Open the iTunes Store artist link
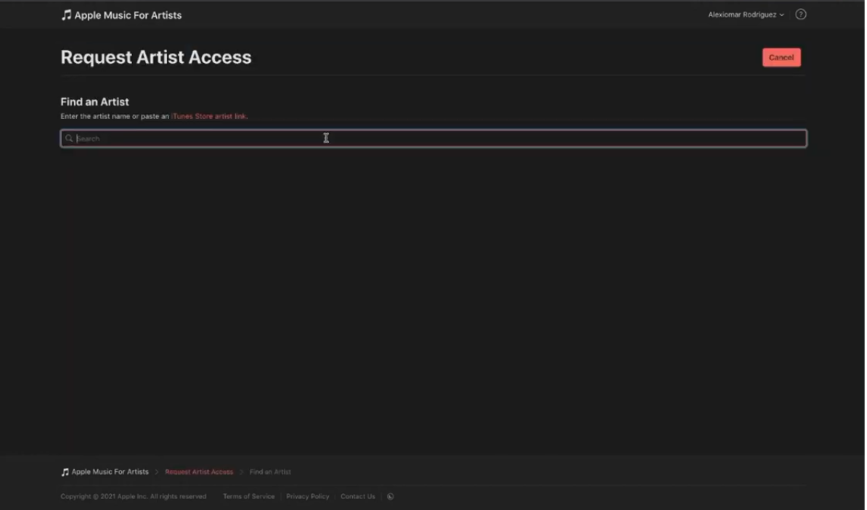 pyautogui.click(x=209, y=116)
